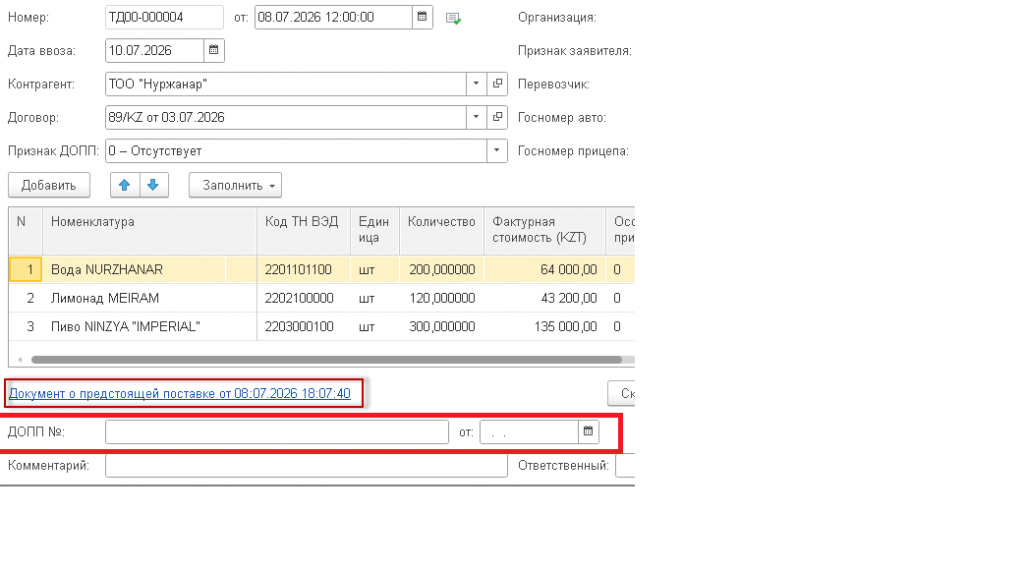Open the Договор record link icon
Image resolution: width=1024 pixels, height=571 pixels.
(497, 117)
